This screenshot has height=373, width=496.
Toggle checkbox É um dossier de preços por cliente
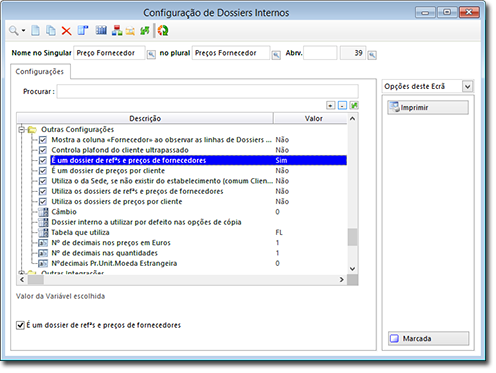click(x=43, y=171)
